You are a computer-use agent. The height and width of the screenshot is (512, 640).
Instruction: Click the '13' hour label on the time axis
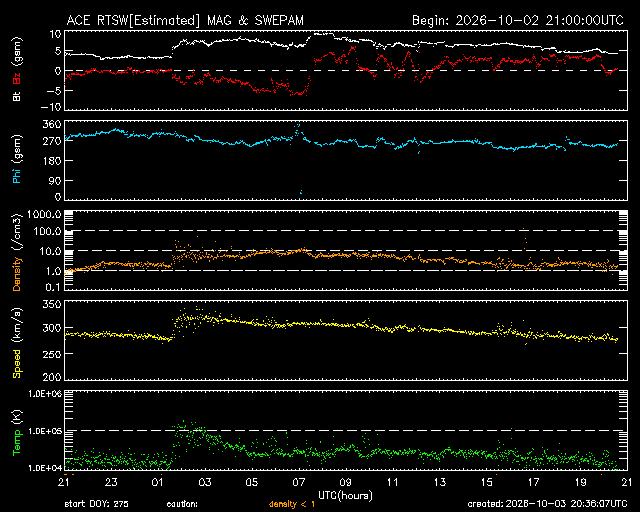(x=440, y=483)
